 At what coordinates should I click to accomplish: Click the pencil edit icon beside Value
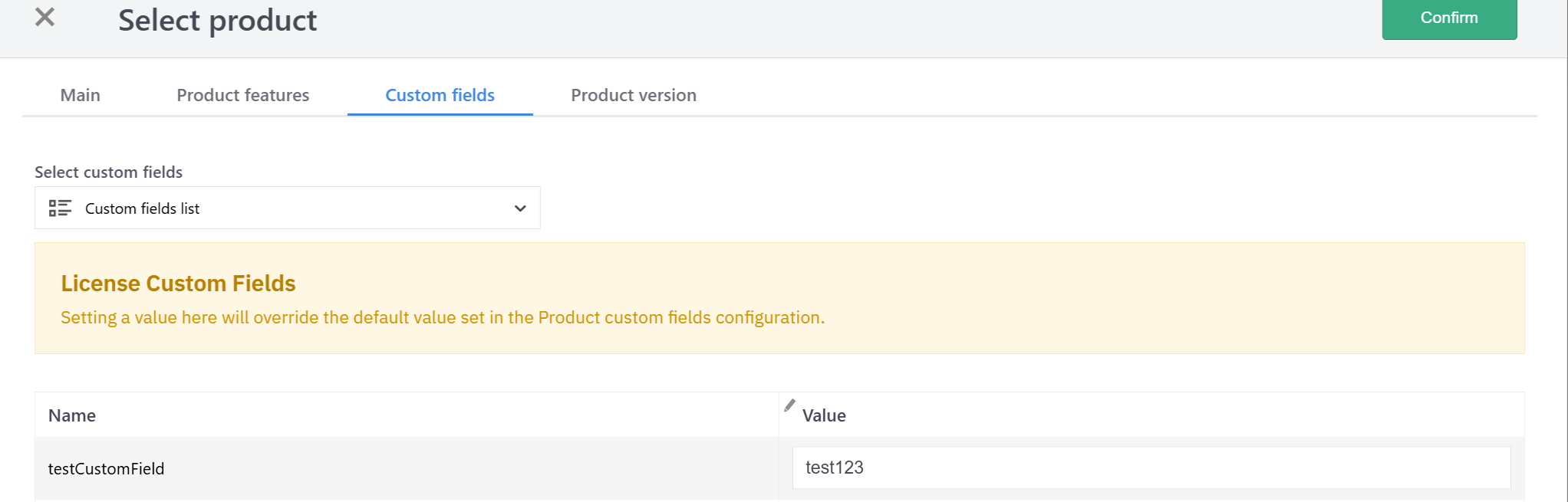click(x=789, y=405)
